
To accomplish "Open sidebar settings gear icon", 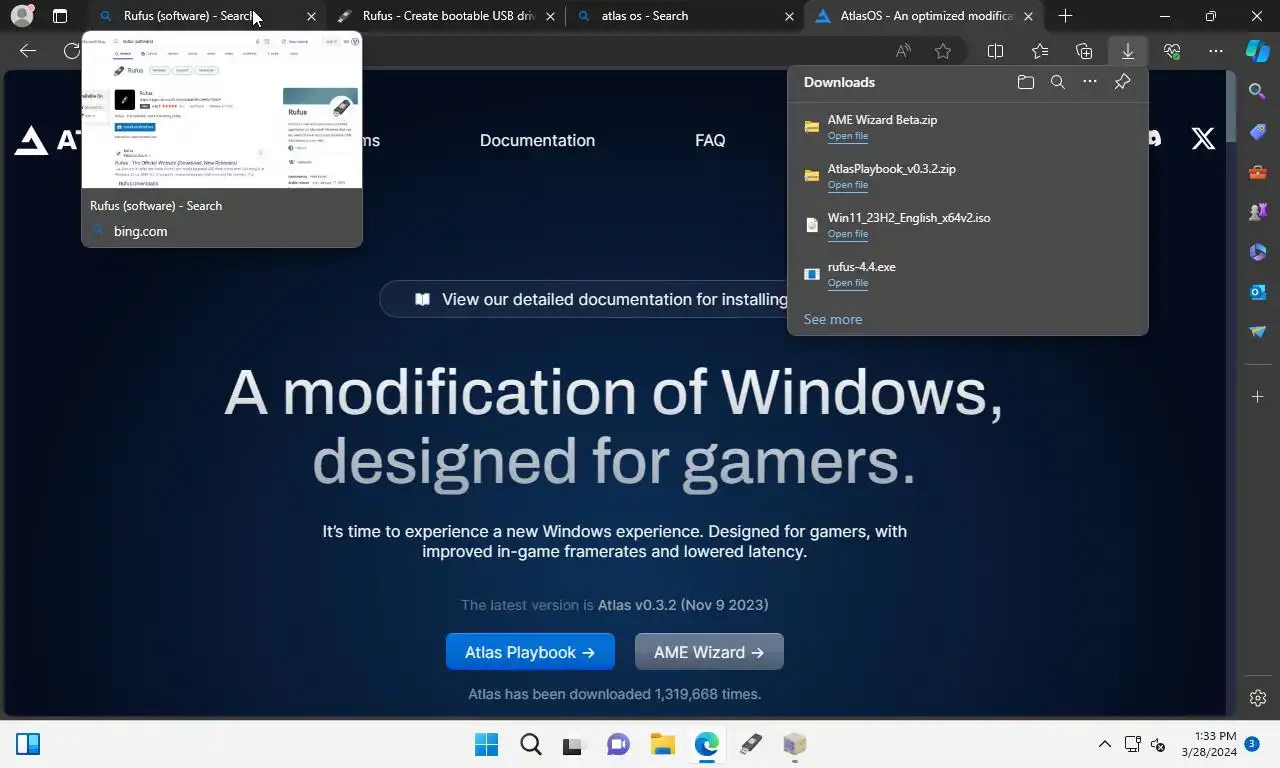I will pyautogui.click(x=1258, y=698).
